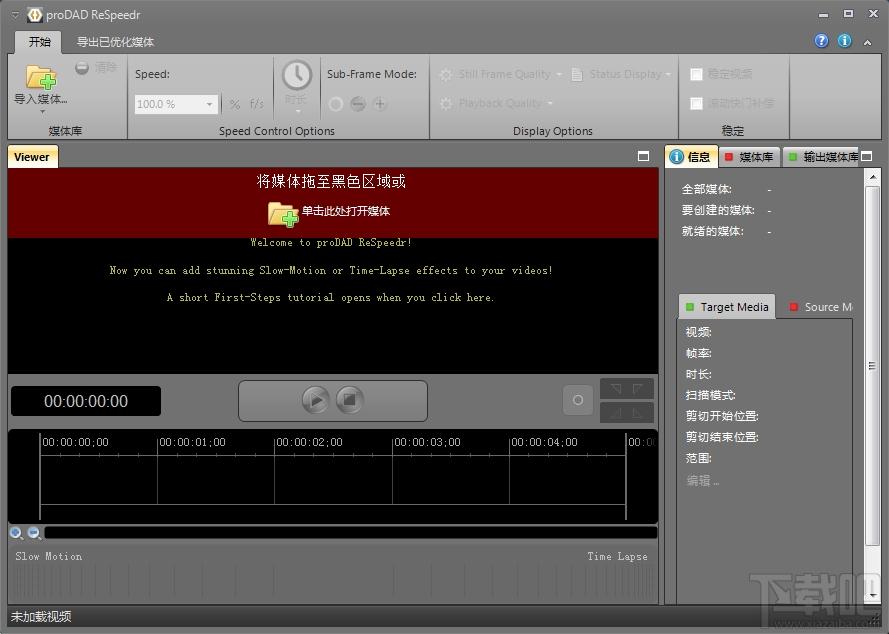This screenshot has height=634, width=889.
Task: Switch to the 开始 ribbon tab
Action: pyautogui.click(x=40, y=42)
